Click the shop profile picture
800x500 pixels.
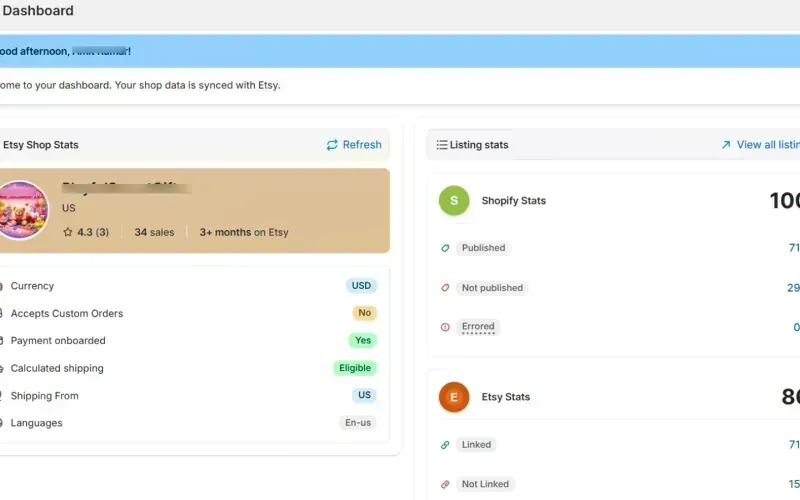click(21, 210)
